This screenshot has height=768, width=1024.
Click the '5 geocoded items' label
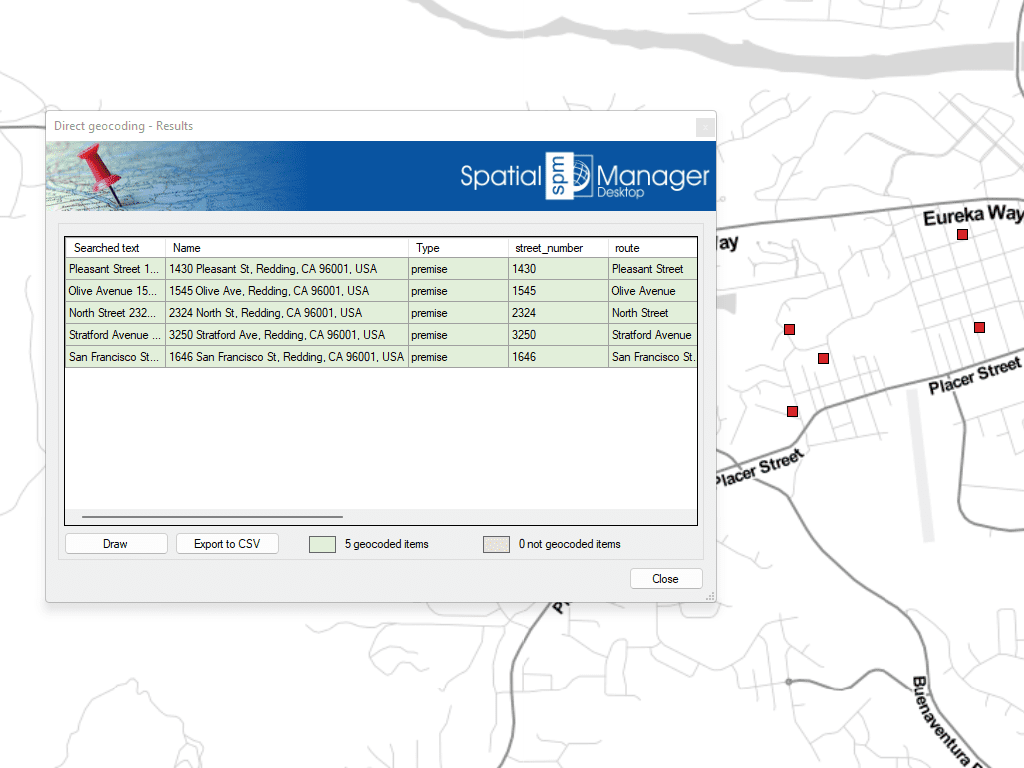pos(387,544)
